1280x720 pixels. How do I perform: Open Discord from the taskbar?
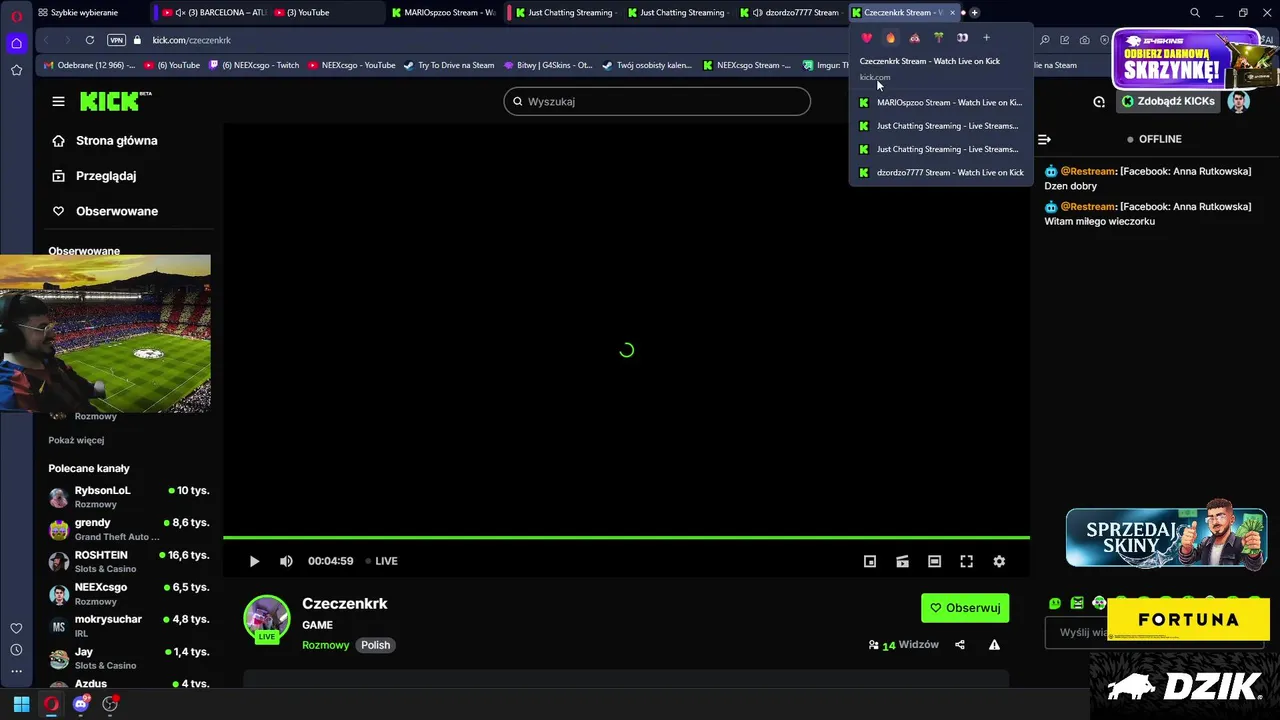coord(81,704)
